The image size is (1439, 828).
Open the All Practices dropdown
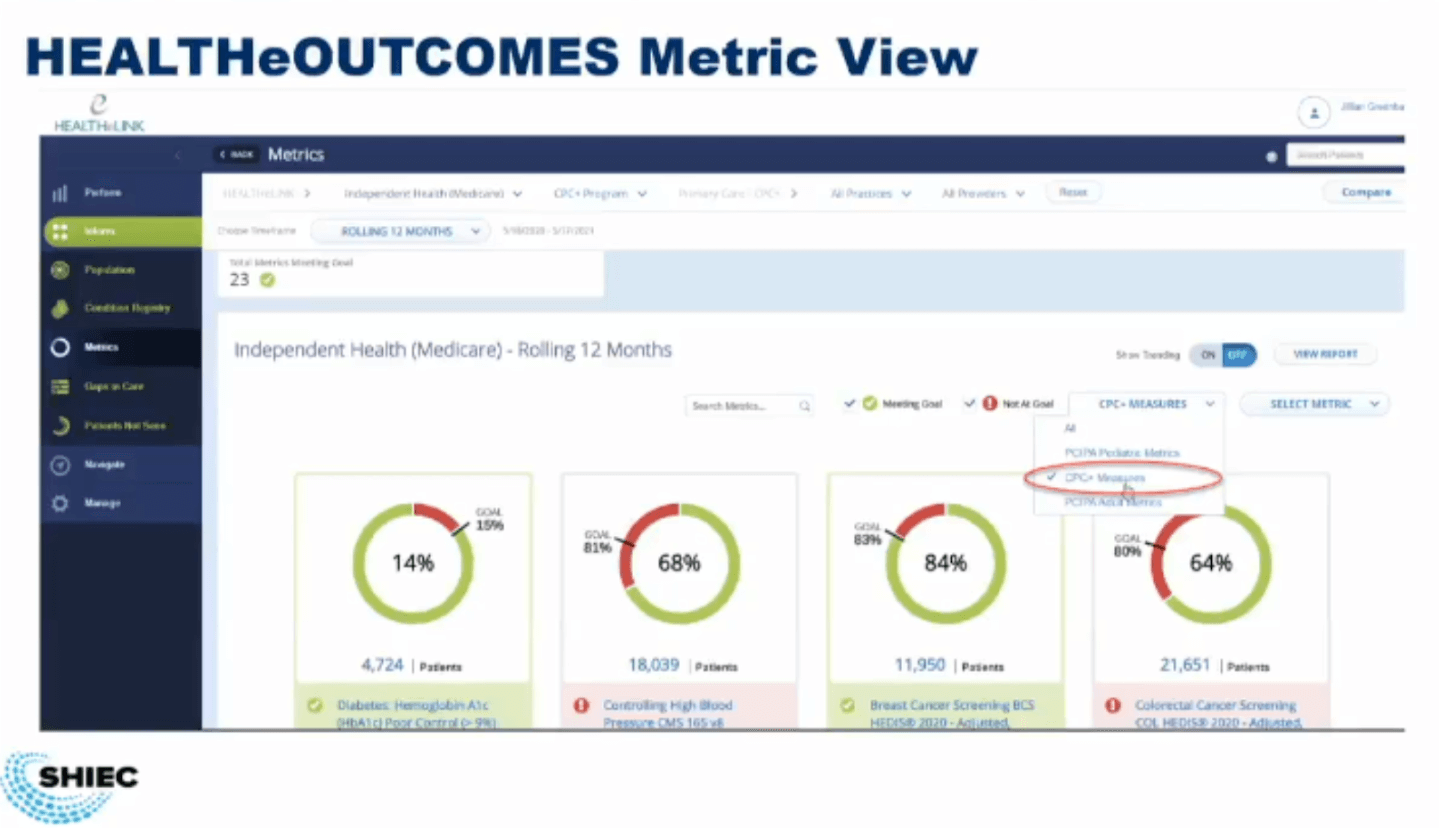pos(870,194)
